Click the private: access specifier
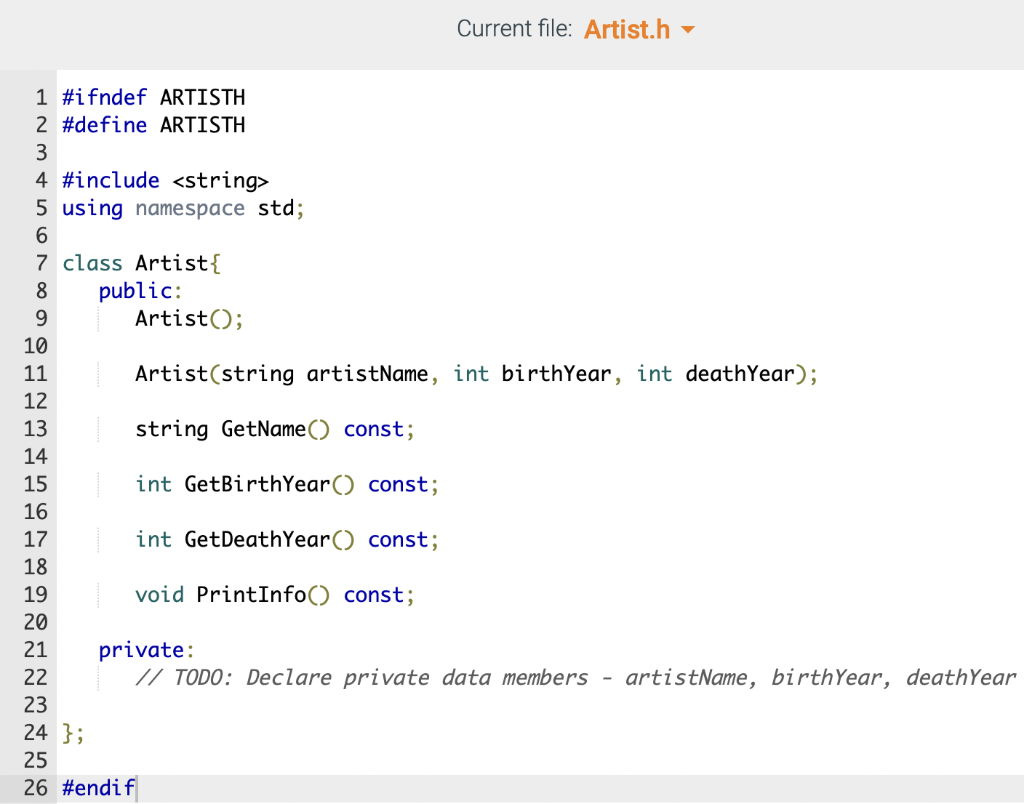Viewport: 1024px width, 804px height. click(143, 649)
